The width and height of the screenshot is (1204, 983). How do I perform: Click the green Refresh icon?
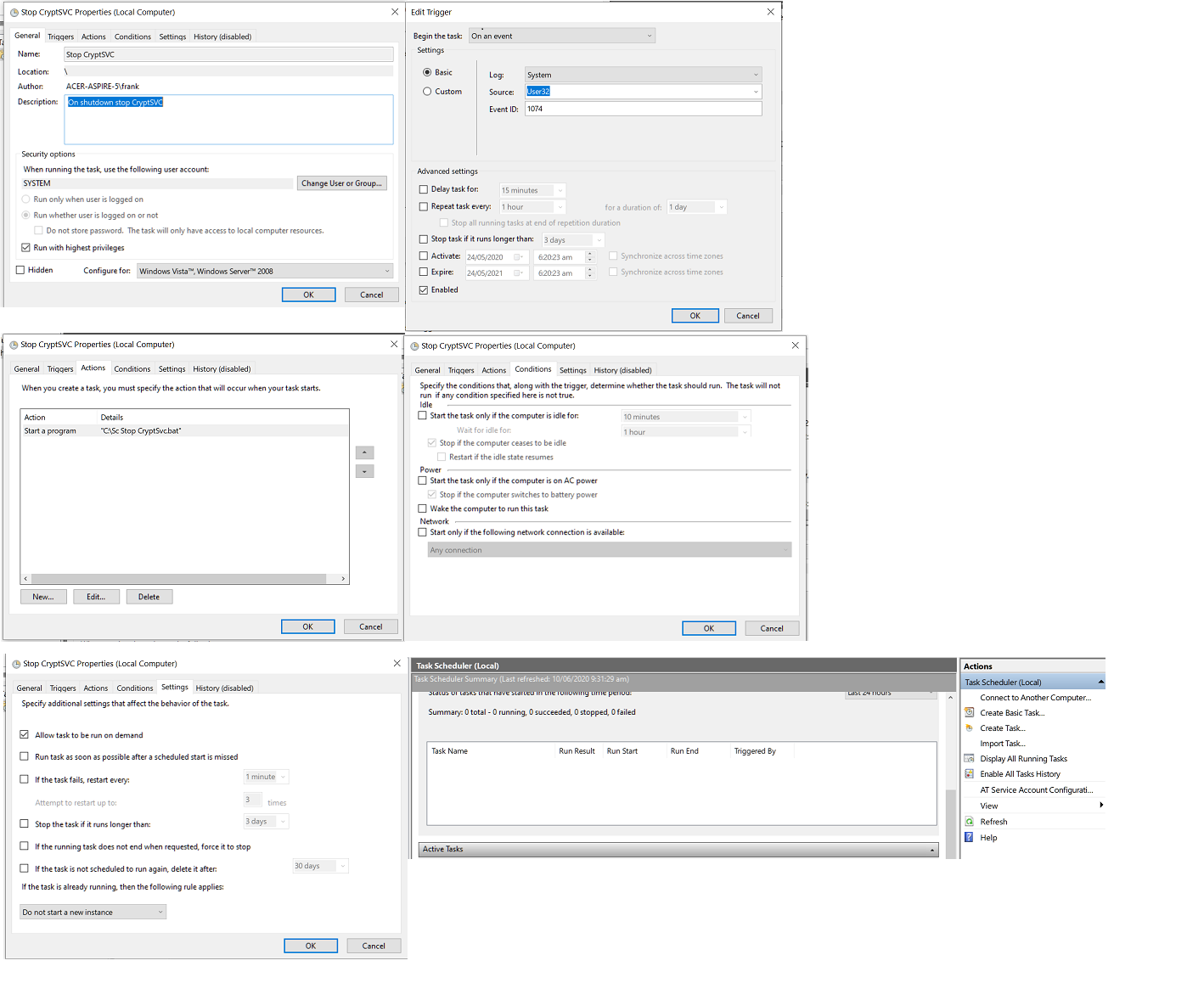point(969,822)
